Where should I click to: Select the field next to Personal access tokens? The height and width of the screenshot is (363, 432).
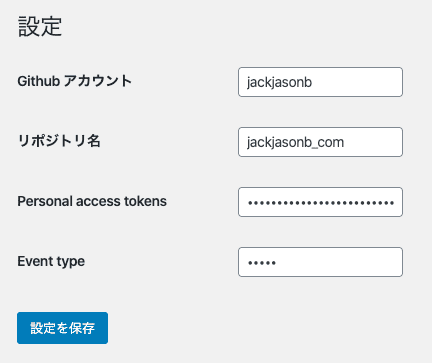coord(320,202)
